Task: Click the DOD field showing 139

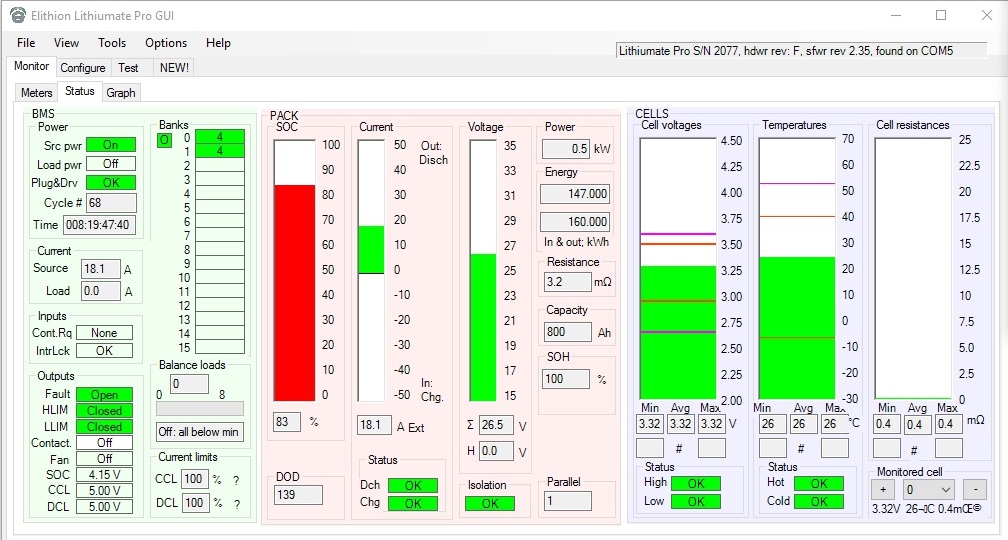Action: 298,495
